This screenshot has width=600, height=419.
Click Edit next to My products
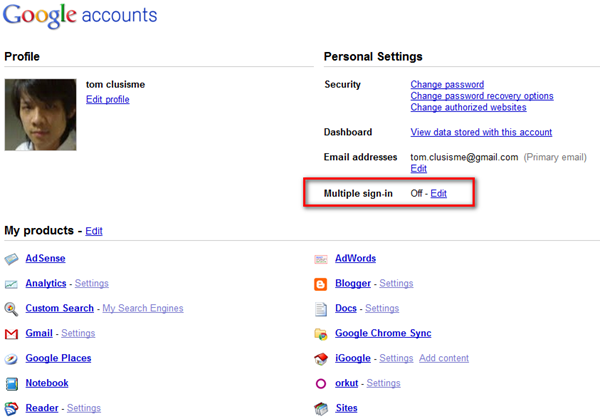[93, 231]
